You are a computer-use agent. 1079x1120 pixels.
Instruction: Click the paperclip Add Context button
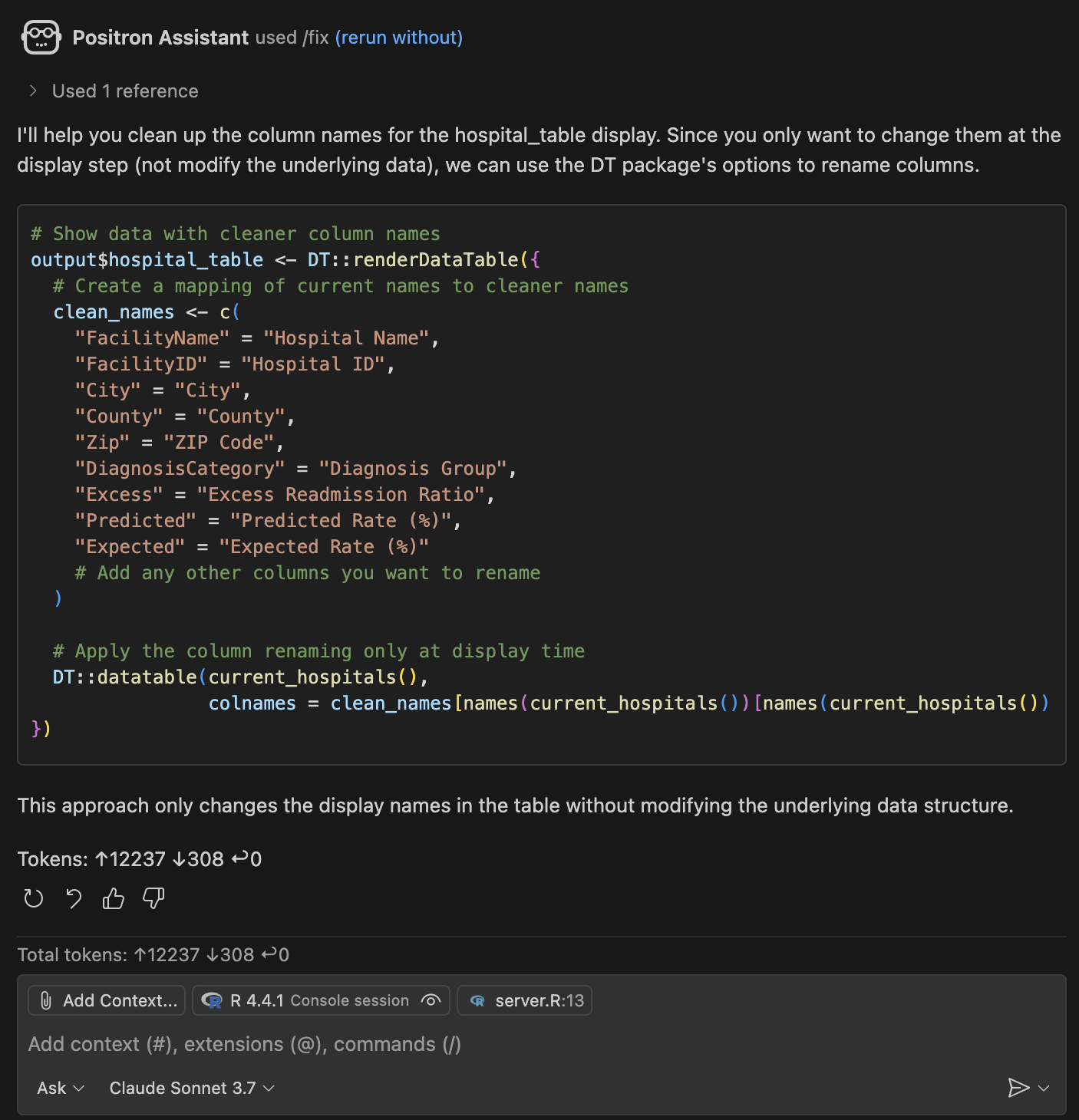tap(107, 1000)
